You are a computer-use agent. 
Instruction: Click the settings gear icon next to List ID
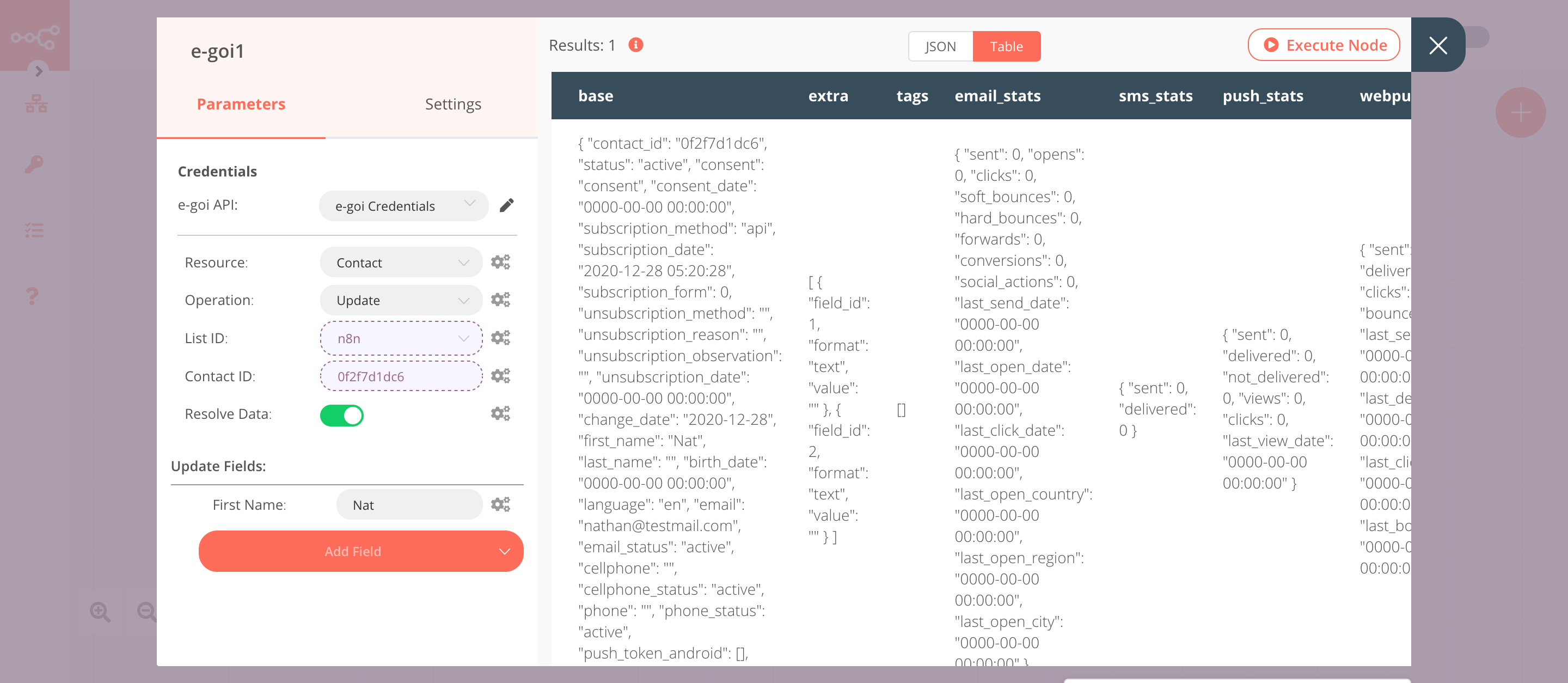click(500, 338)
